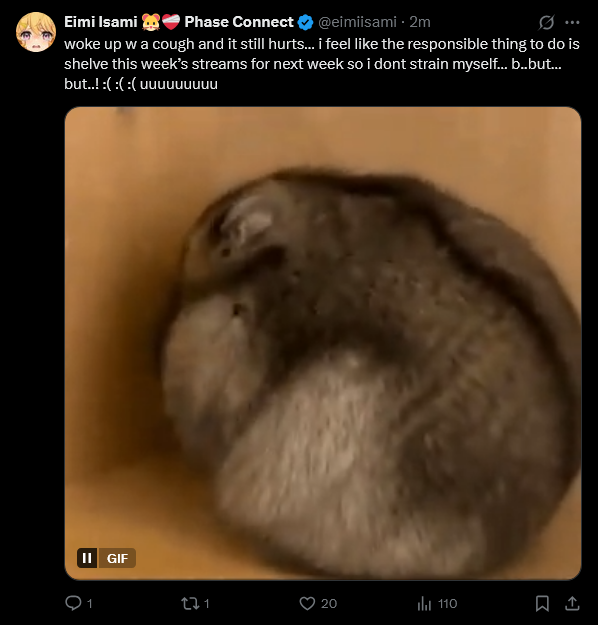Click the share upload-arrow icon
Screen dimensions: 598x625
pos(572,603)
